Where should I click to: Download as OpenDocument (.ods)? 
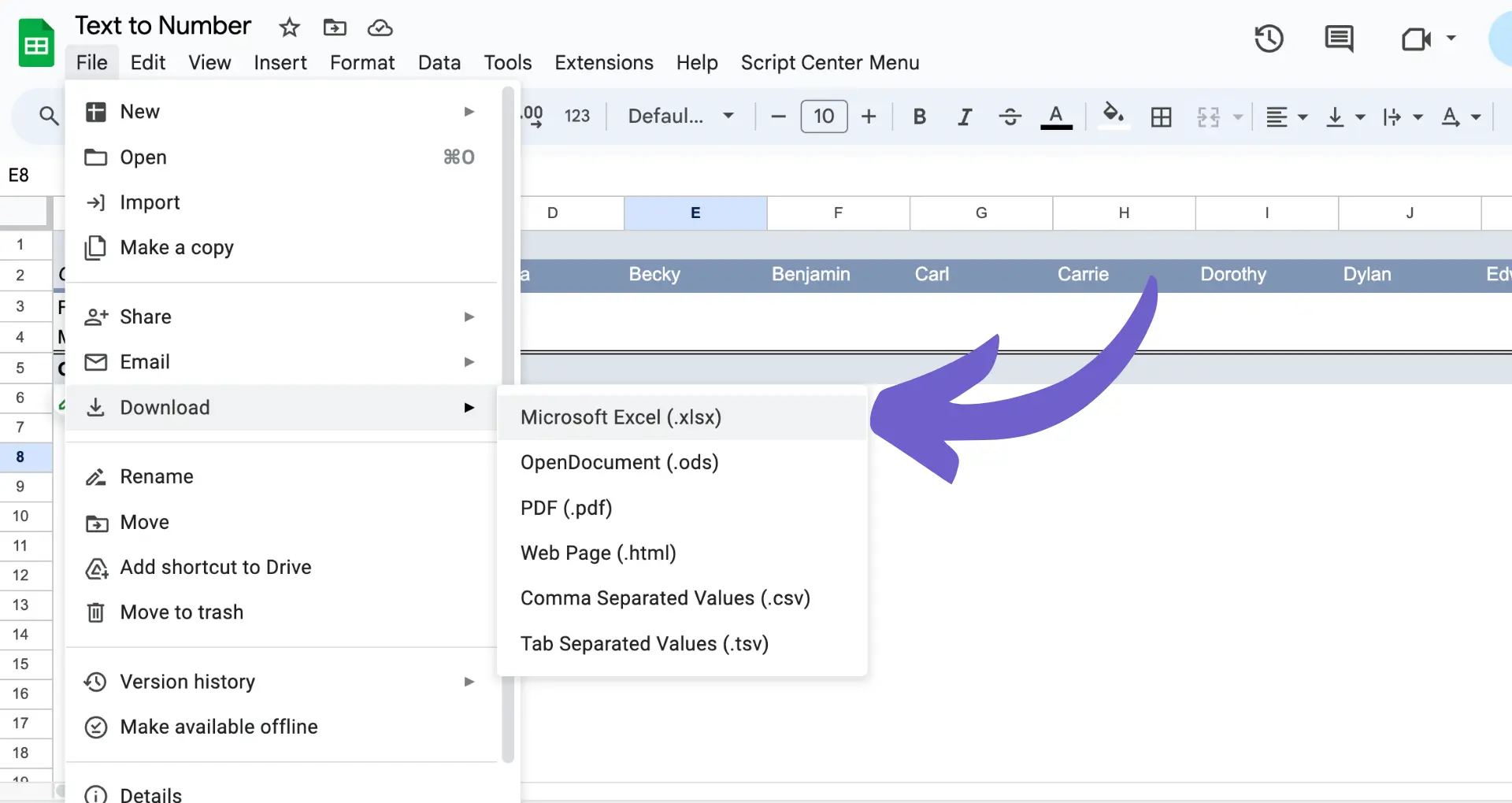pos(682,462)
